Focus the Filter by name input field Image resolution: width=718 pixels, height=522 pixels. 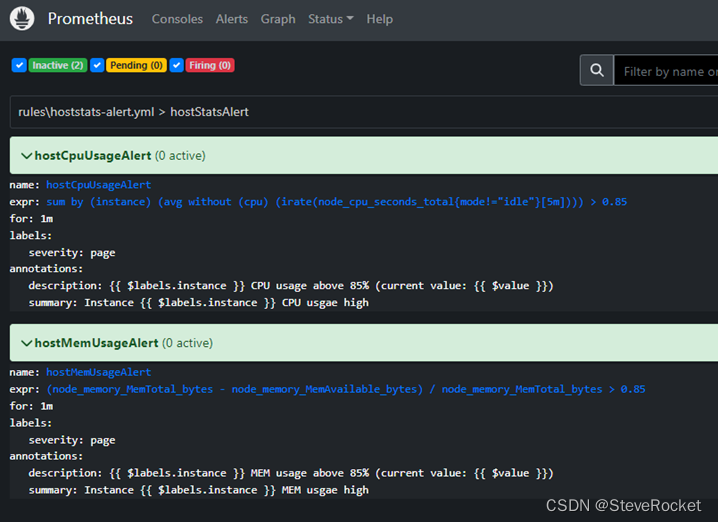666,71
